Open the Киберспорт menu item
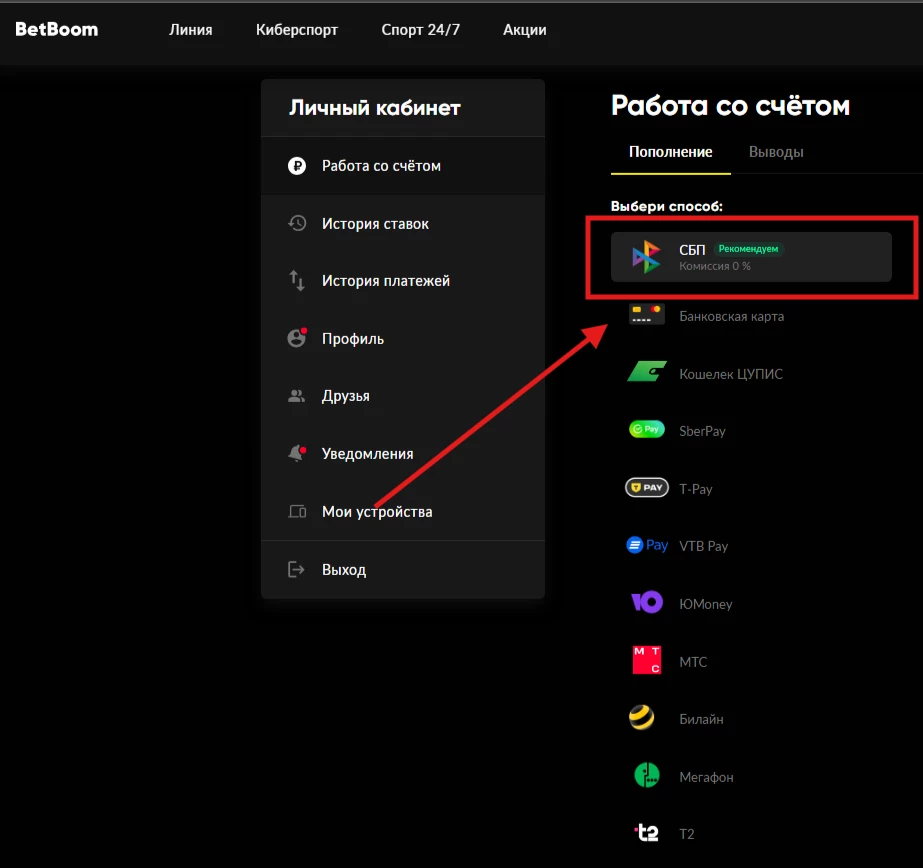This screenshot has height=868, width=923. pos(297,29)
